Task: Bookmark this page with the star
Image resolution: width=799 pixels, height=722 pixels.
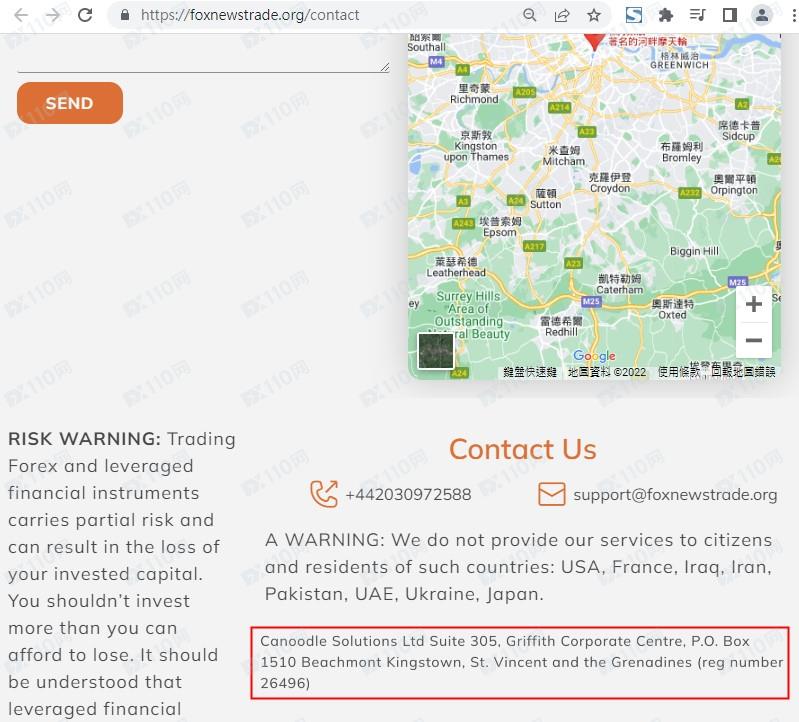Action: (x=594, y=15)
